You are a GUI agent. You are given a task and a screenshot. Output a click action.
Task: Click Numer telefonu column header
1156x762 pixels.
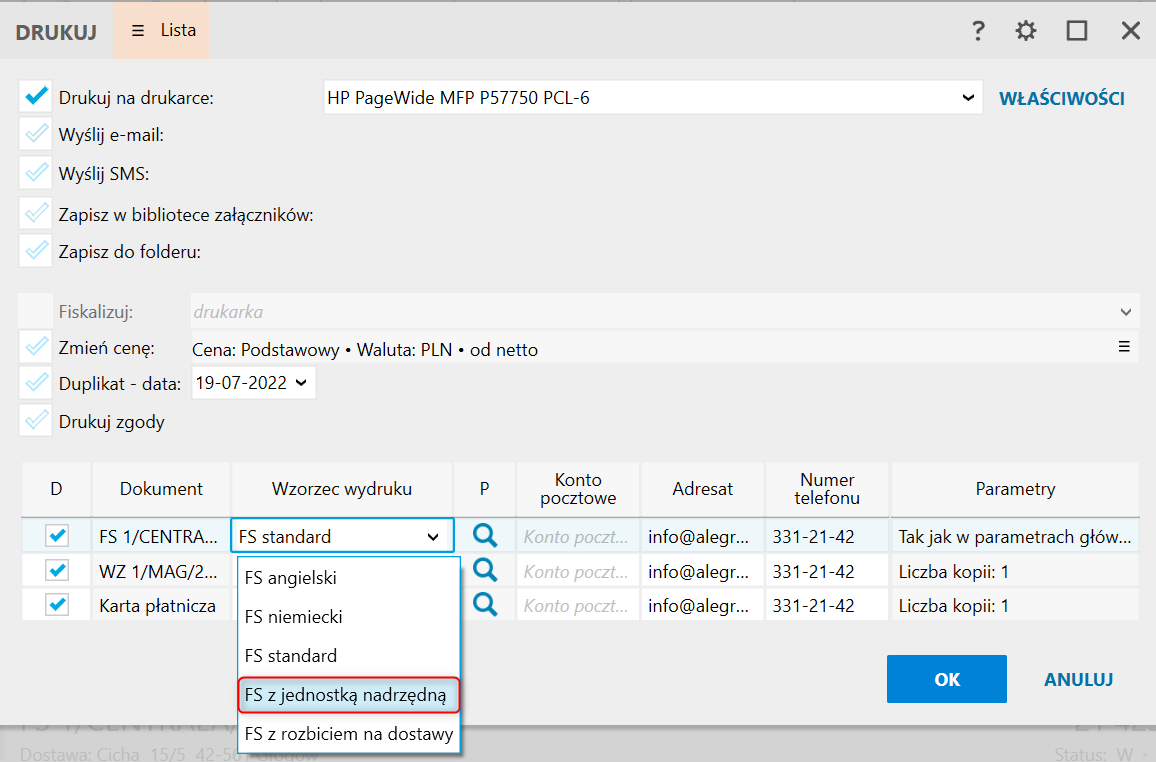pyautogui.click(x=827, y=489)
